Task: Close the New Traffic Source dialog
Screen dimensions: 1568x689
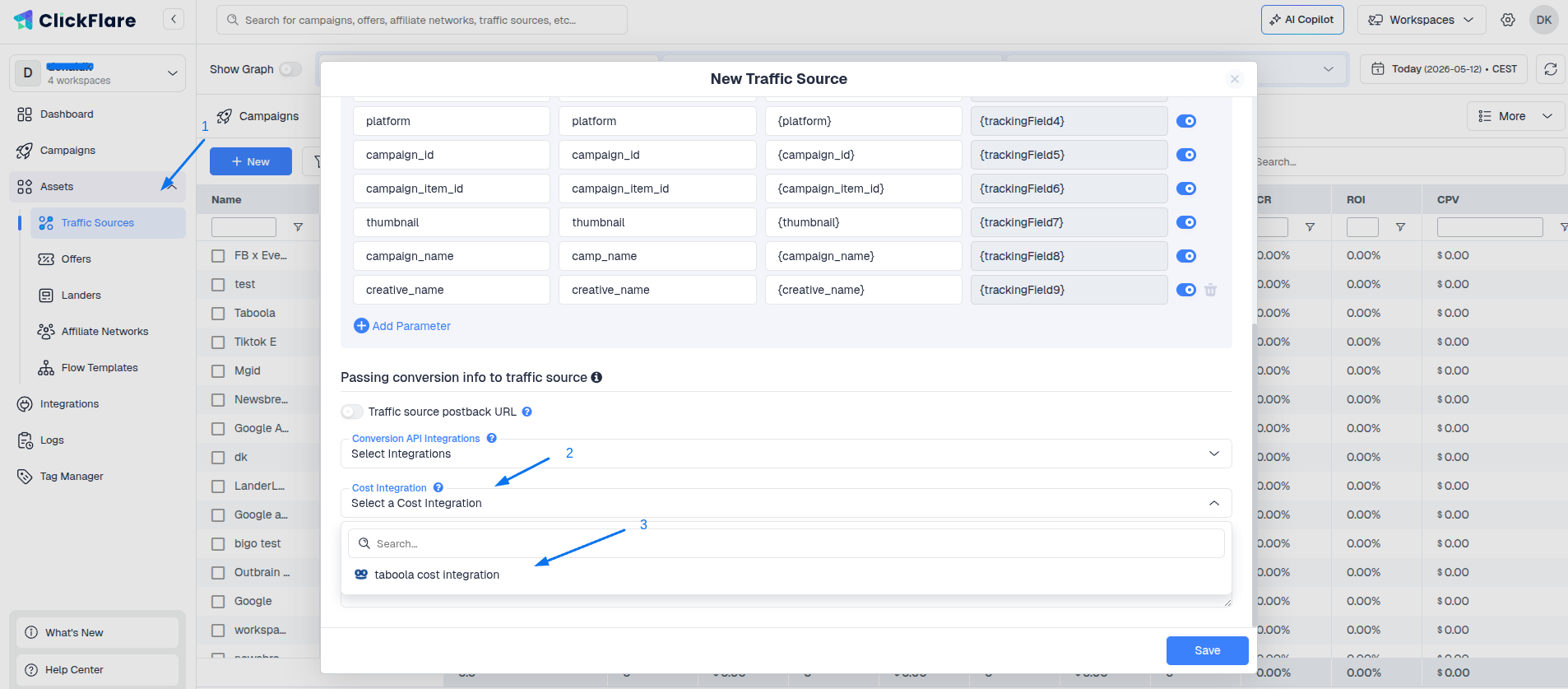Action: (x=1234, y=79)
